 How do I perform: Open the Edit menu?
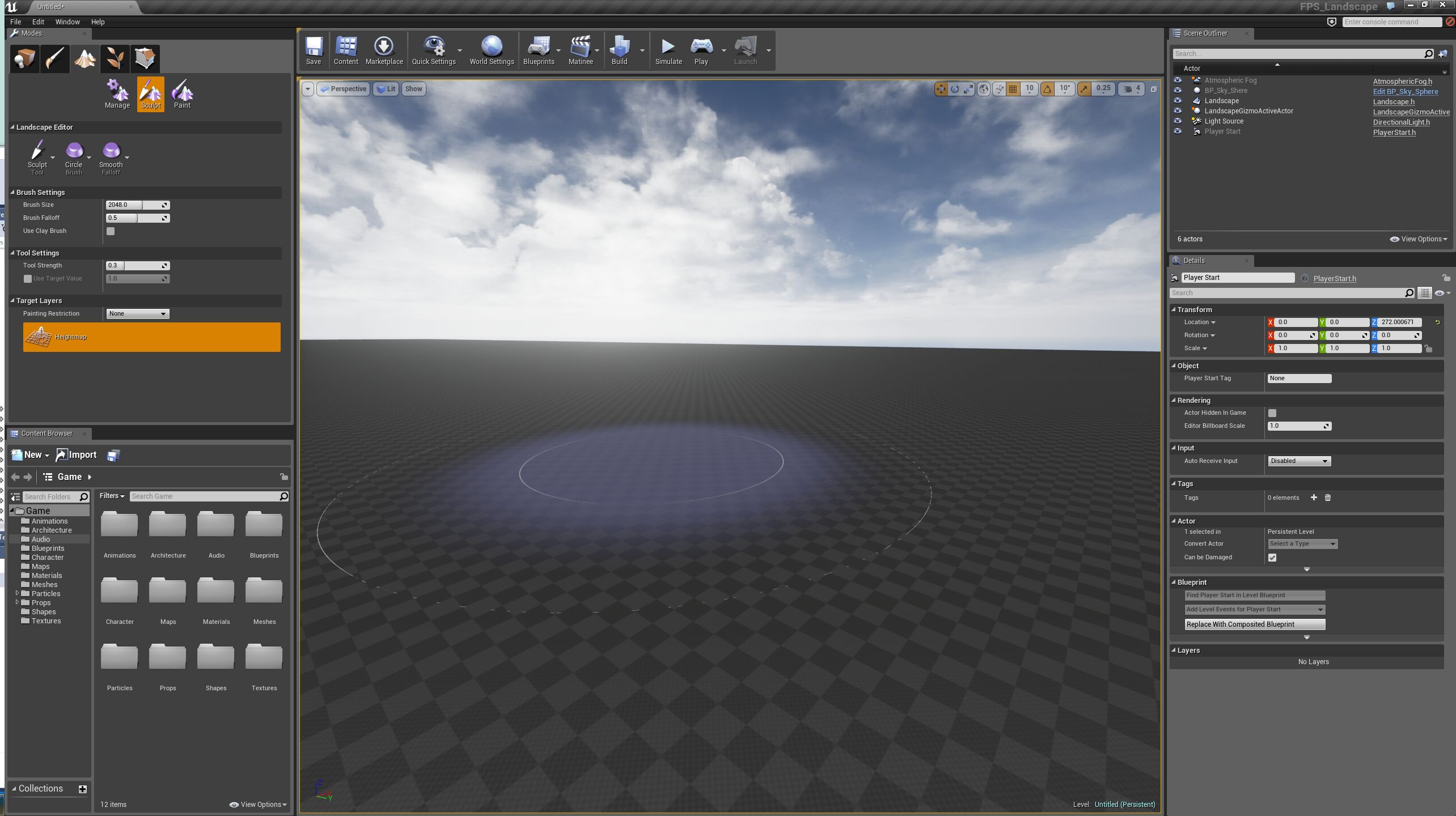click(38, 22)
